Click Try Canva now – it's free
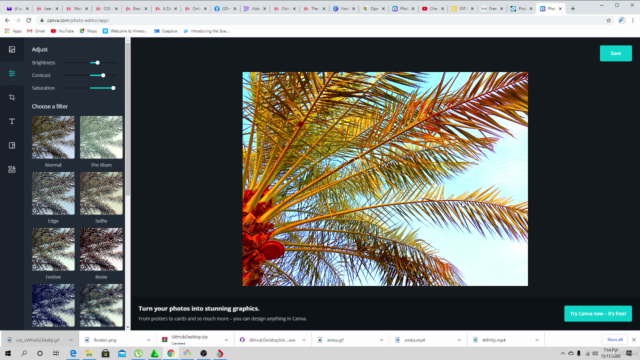 [x=598, y=313]
